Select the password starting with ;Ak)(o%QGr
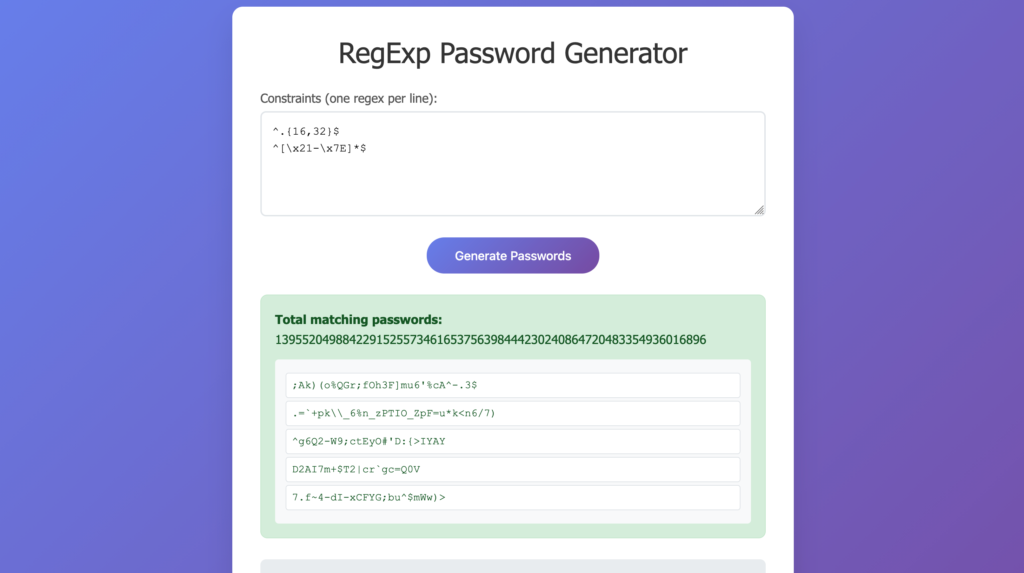This screenshot has height=573, width=1024. tap(384, 385)
